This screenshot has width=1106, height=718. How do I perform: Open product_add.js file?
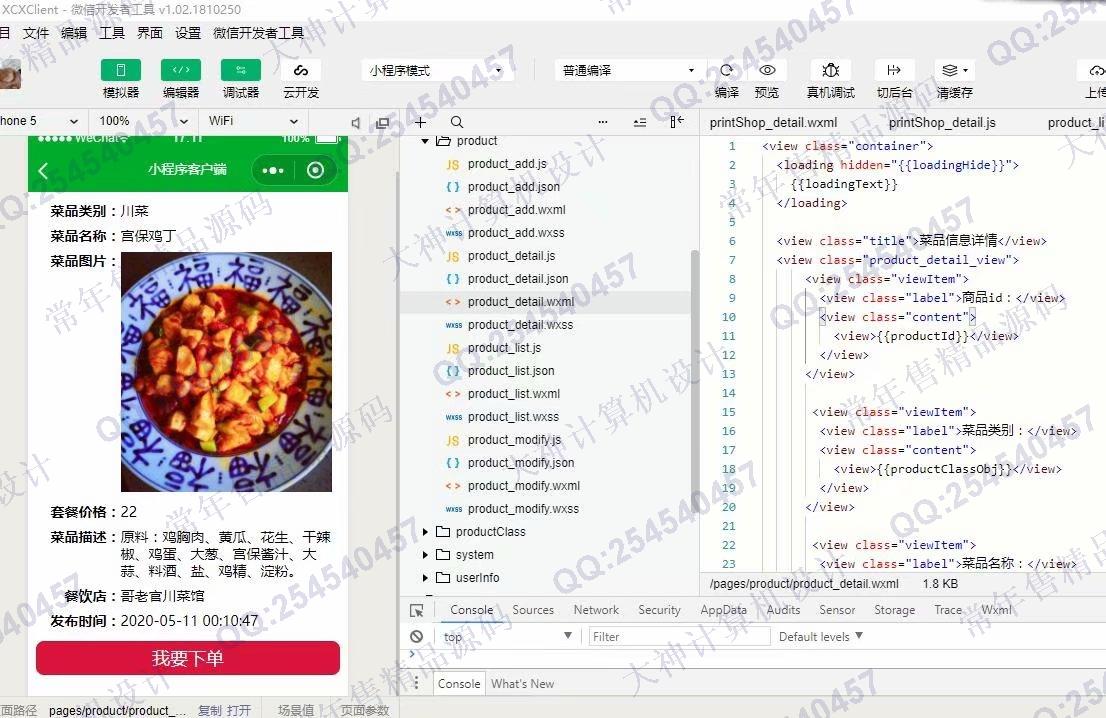tap(506, 164)
